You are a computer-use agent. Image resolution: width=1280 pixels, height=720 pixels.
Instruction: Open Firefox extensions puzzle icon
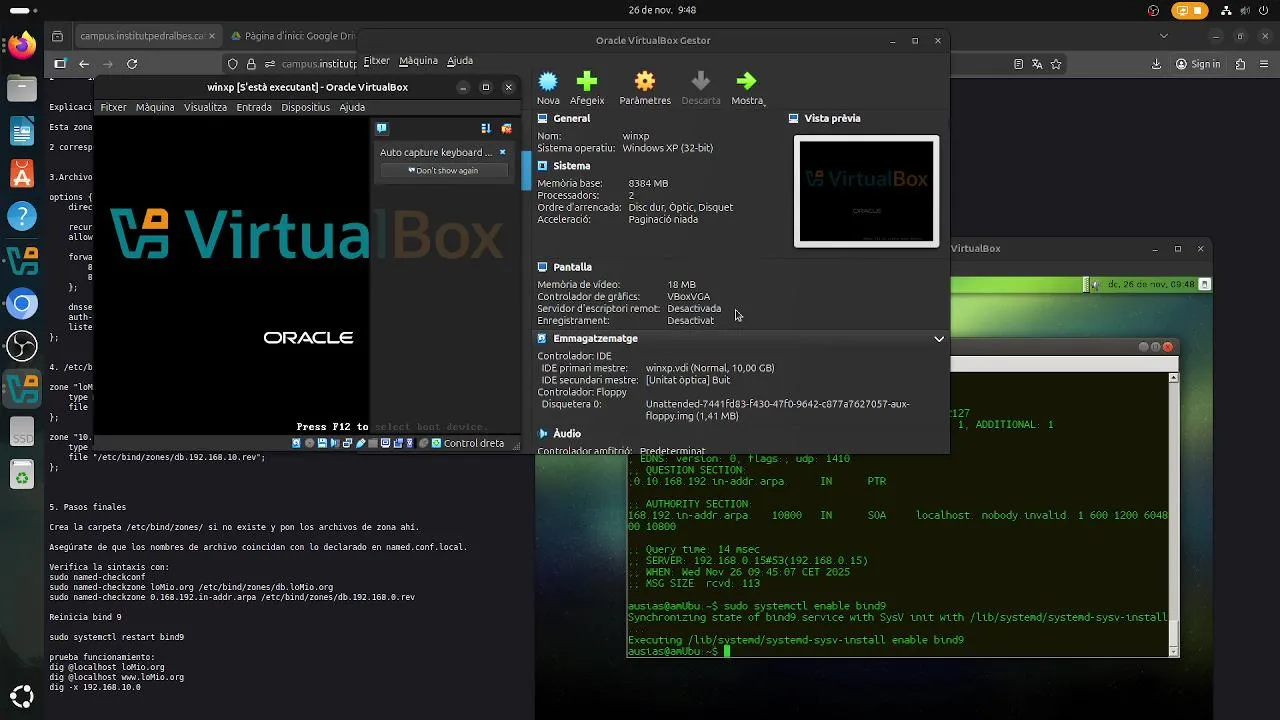pos(1241,64)
